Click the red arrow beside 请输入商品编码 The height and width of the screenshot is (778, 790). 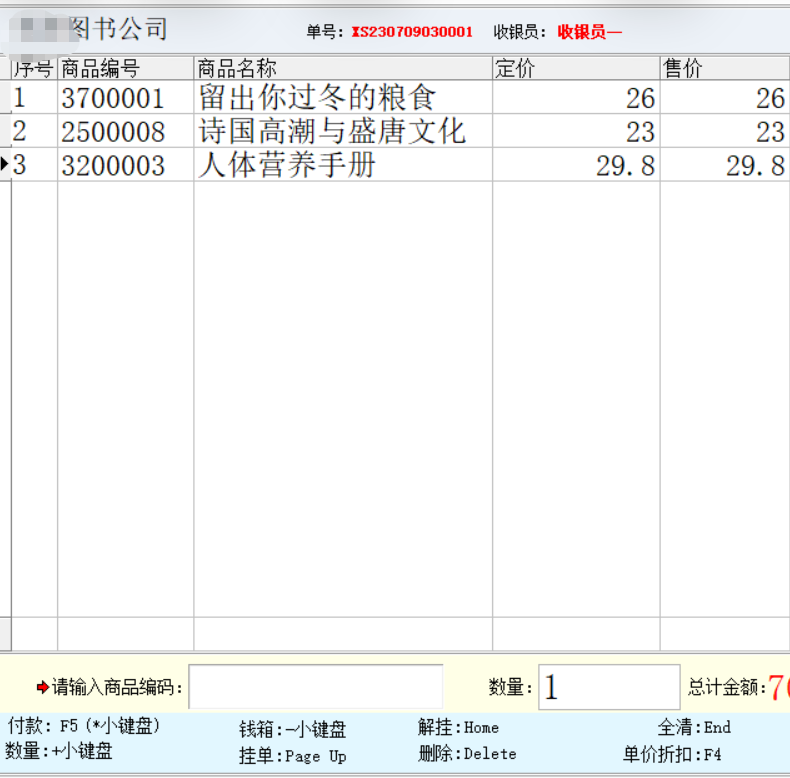(x=42, y=687)
